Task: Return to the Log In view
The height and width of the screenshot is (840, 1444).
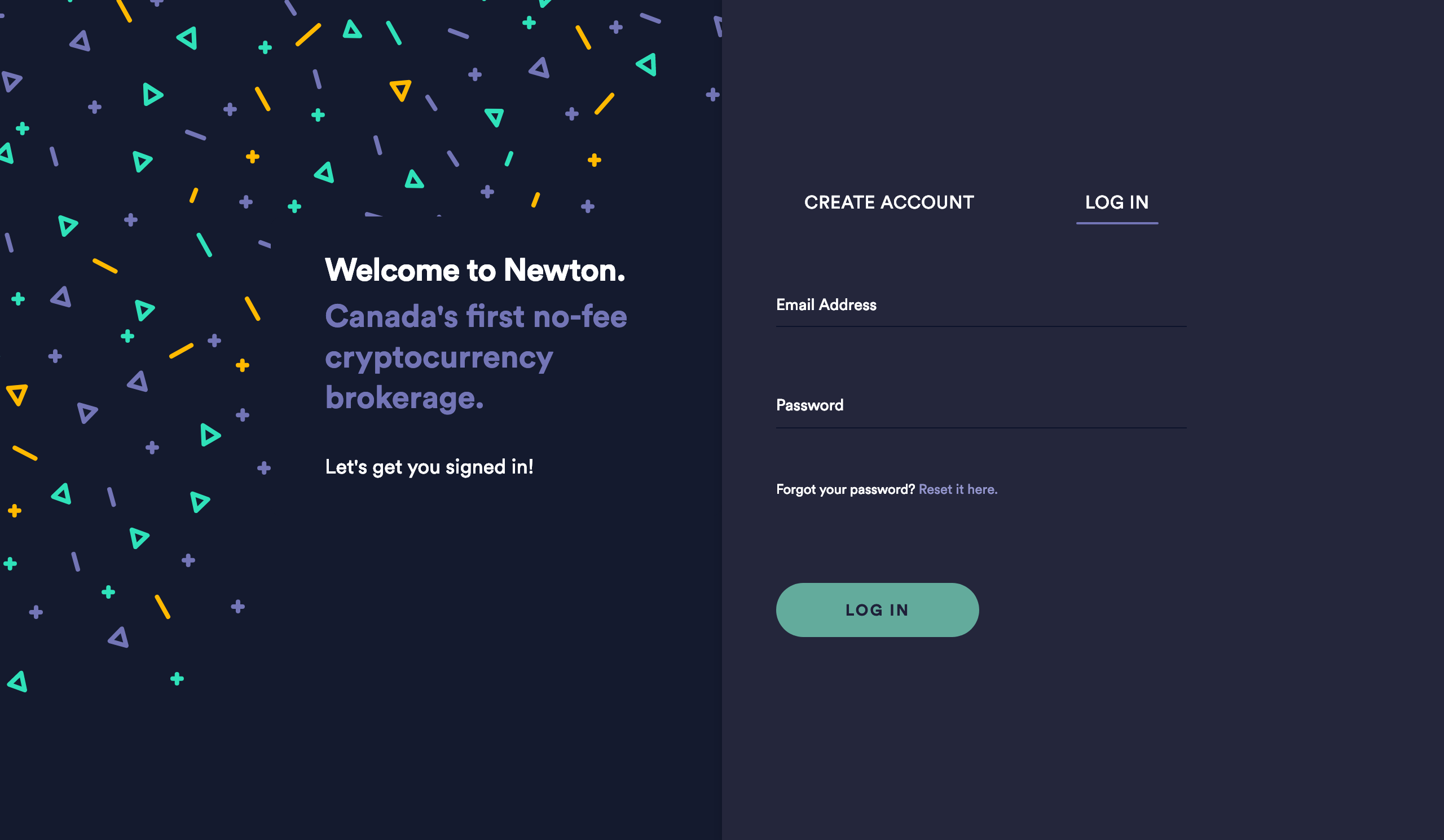Action: tap(1116, 202)
